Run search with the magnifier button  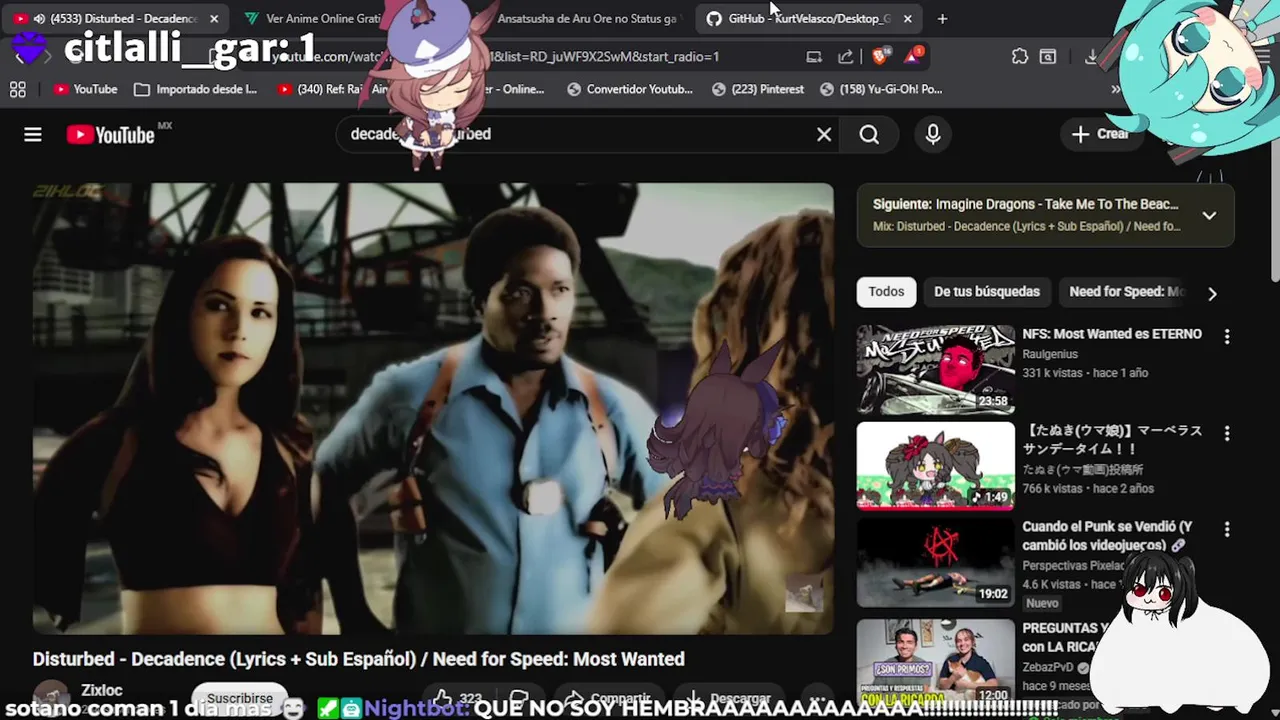(x=869, y=134)
